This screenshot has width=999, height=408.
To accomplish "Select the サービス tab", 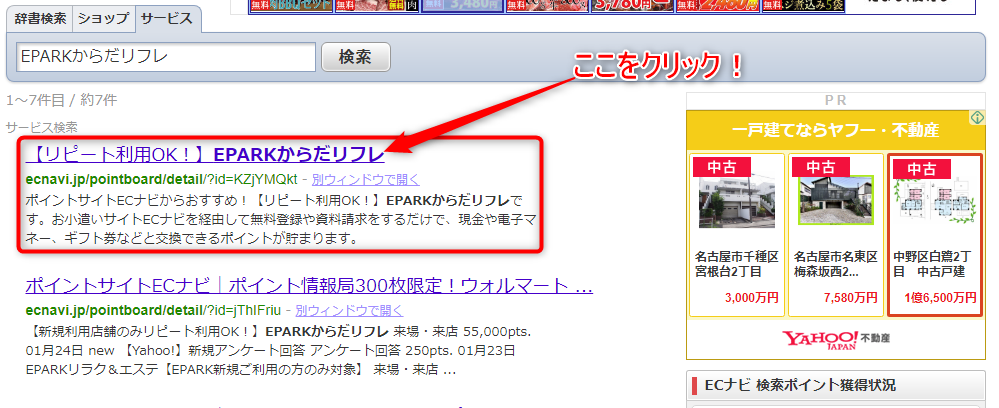I will 167,18.
